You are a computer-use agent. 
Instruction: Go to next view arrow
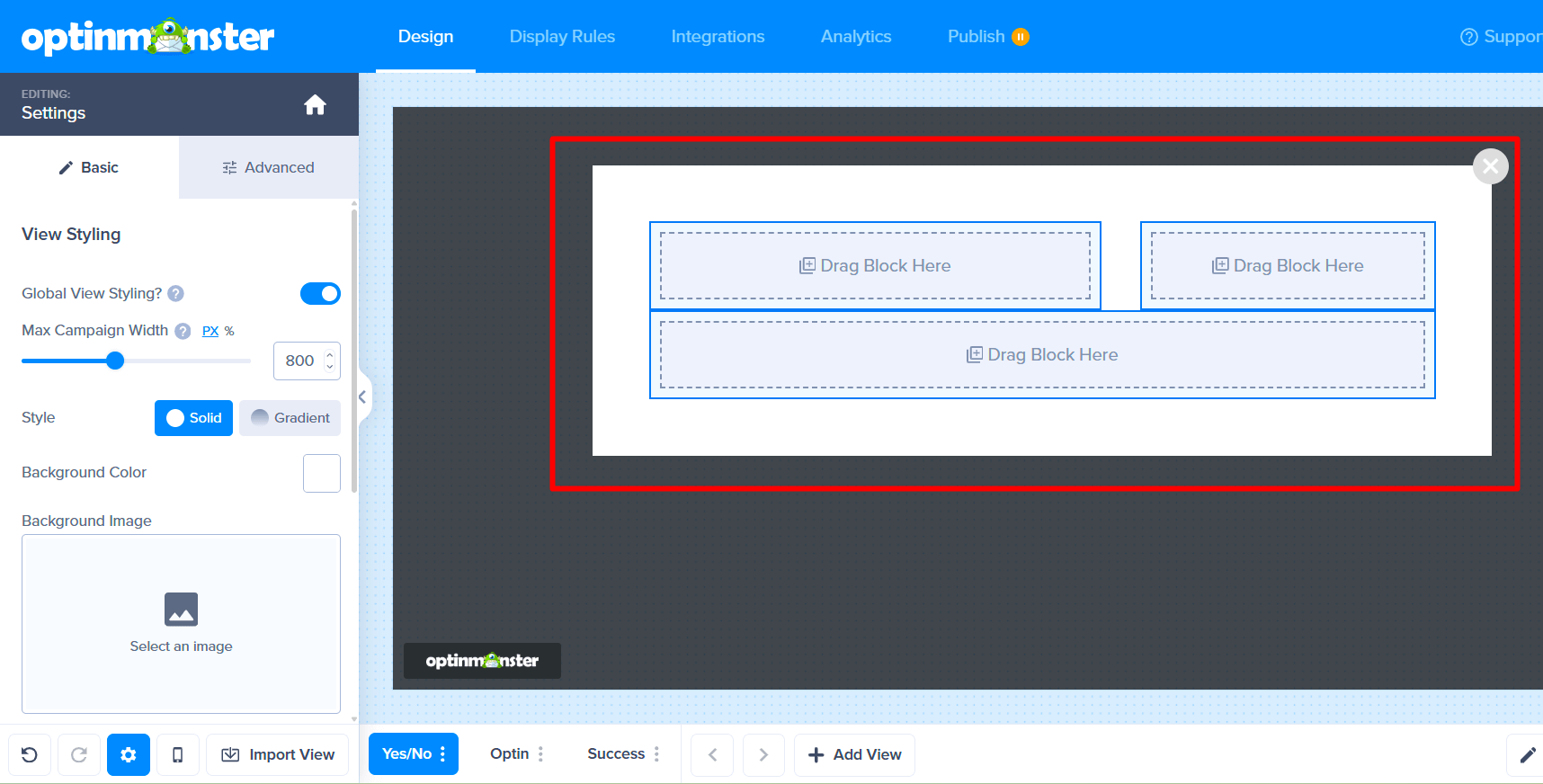coord(763,754)
